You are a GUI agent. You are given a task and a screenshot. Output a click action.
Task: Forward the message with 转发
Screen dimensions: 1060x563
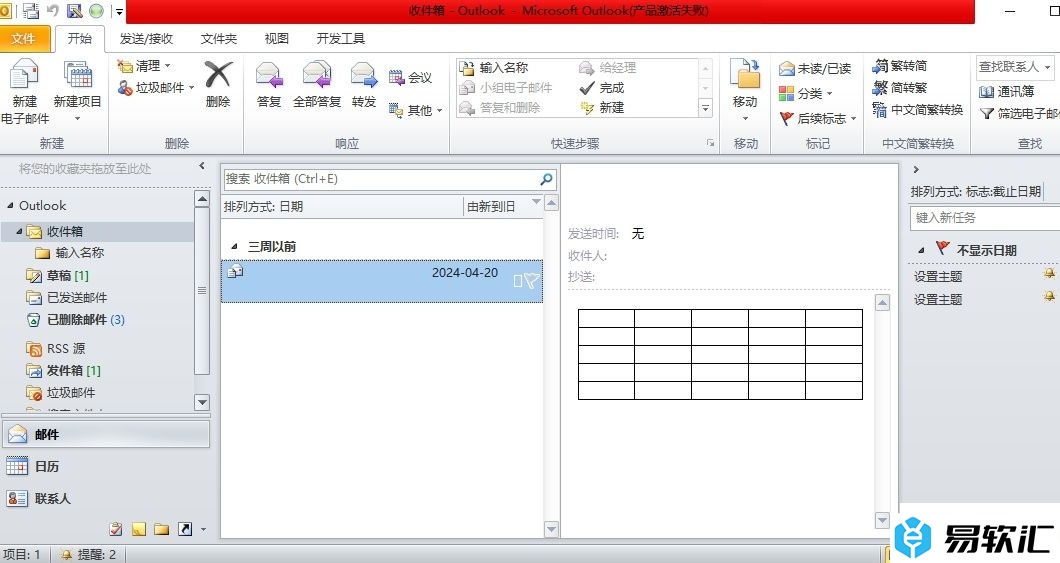pyautogui.click(x=364, y=84)
